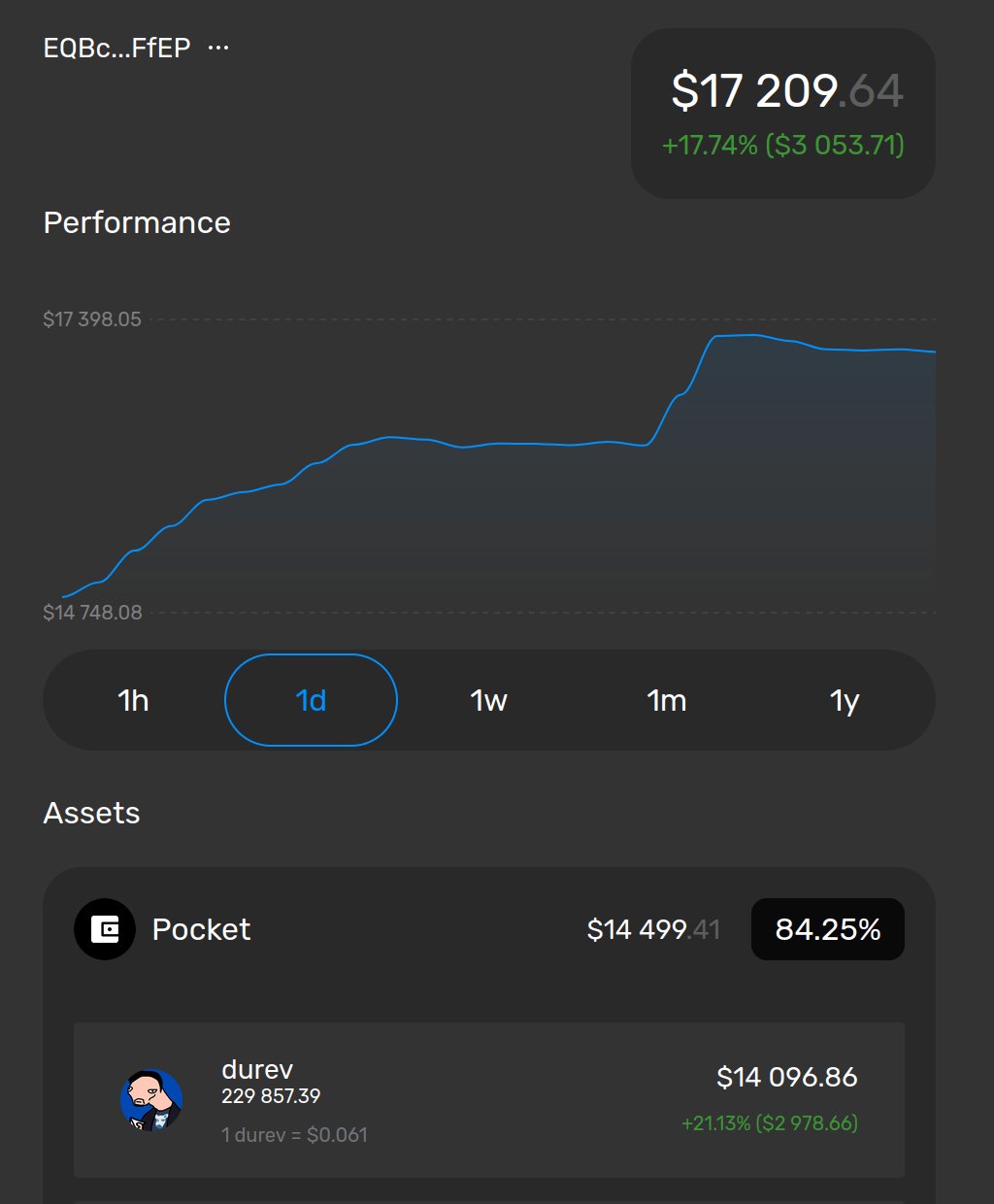Screen dimensions: 994x1204
Task: Switch chart to 1w range
Action: [x=488, y=700]
